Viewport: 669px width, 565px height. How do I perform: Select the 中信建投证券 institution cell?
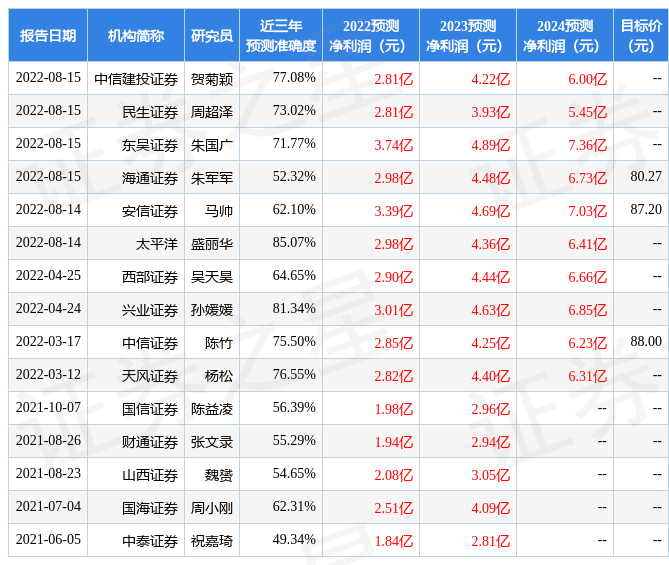136,79
